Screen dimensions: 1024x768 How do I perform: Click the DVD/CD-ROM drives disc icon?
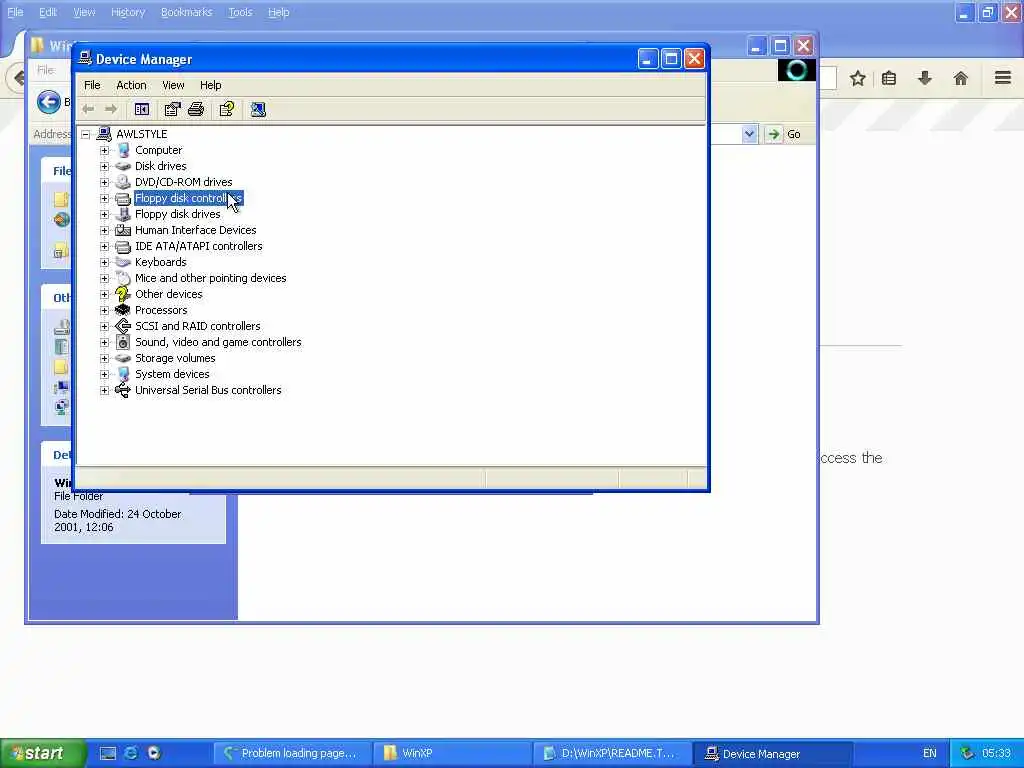[x=123, y=182]
